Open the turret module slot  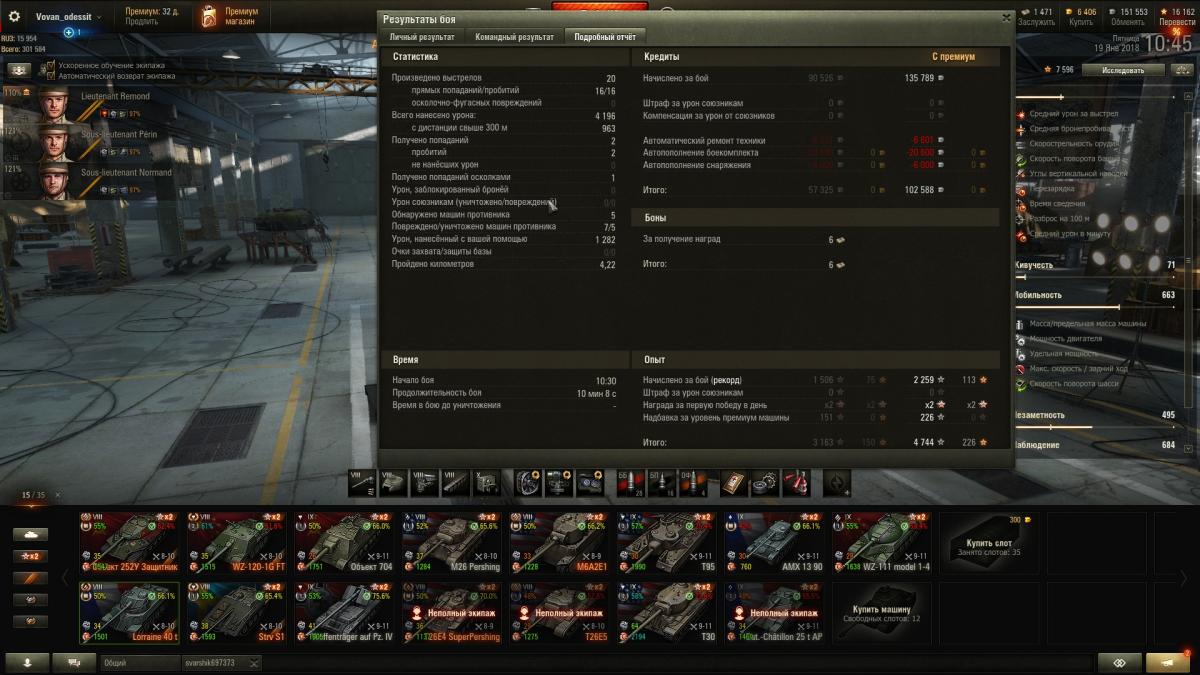pyautogui.click(x=393, y=483)
